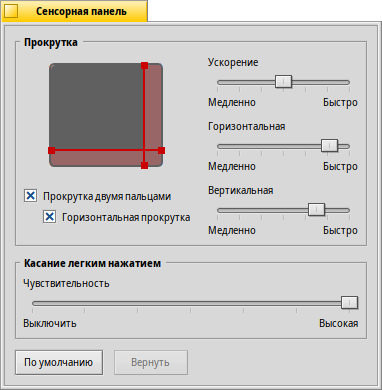This screenshot has height=390, width=382.
Task: Click Медленно label under Ускорение slider
Action: [x=232, y=102]
